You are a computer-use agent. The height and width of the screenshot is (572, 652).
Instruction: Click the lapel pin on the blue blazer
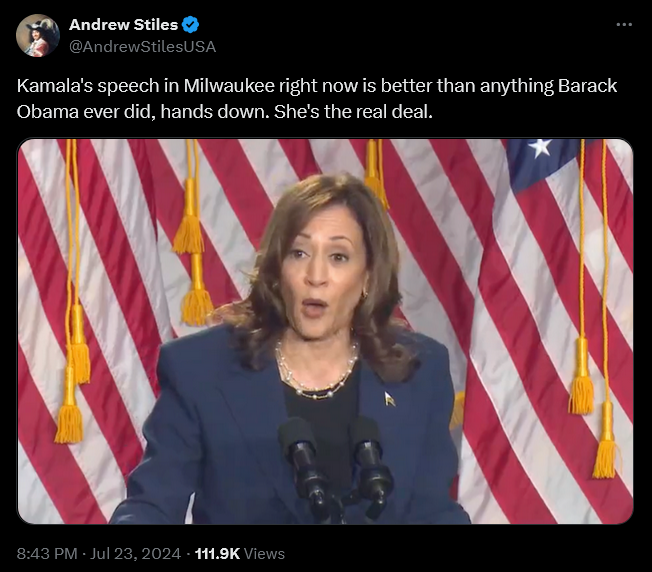[x=389, y=399]
